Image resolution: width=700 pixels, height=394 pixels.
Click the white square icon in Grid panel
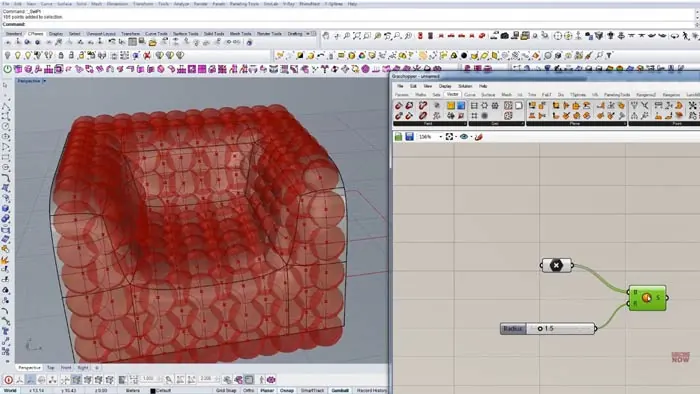click(518, 106)
